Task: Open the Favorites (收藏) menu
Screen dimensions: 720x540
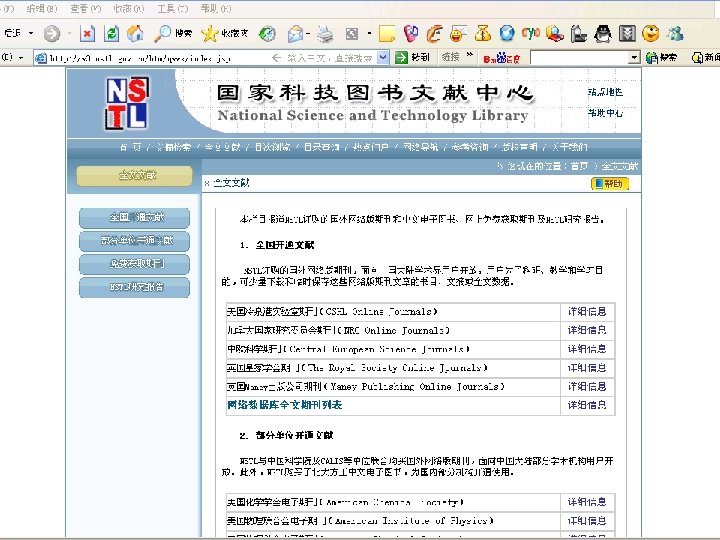Action: 129,8
